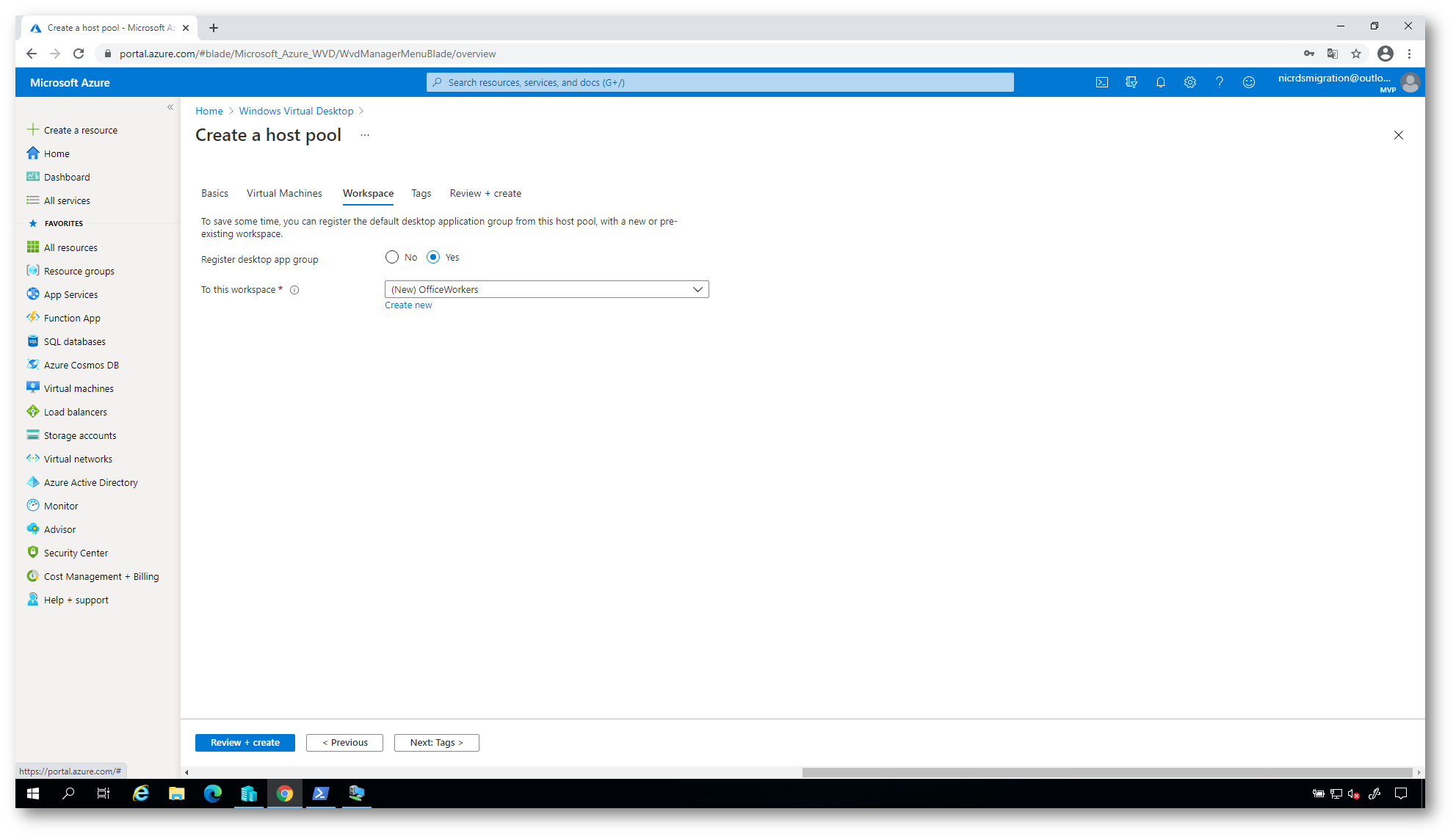The image size is (1456, 839).
Task: Switch to the Virtual Machines tab
Action: (x=284, y=193)
